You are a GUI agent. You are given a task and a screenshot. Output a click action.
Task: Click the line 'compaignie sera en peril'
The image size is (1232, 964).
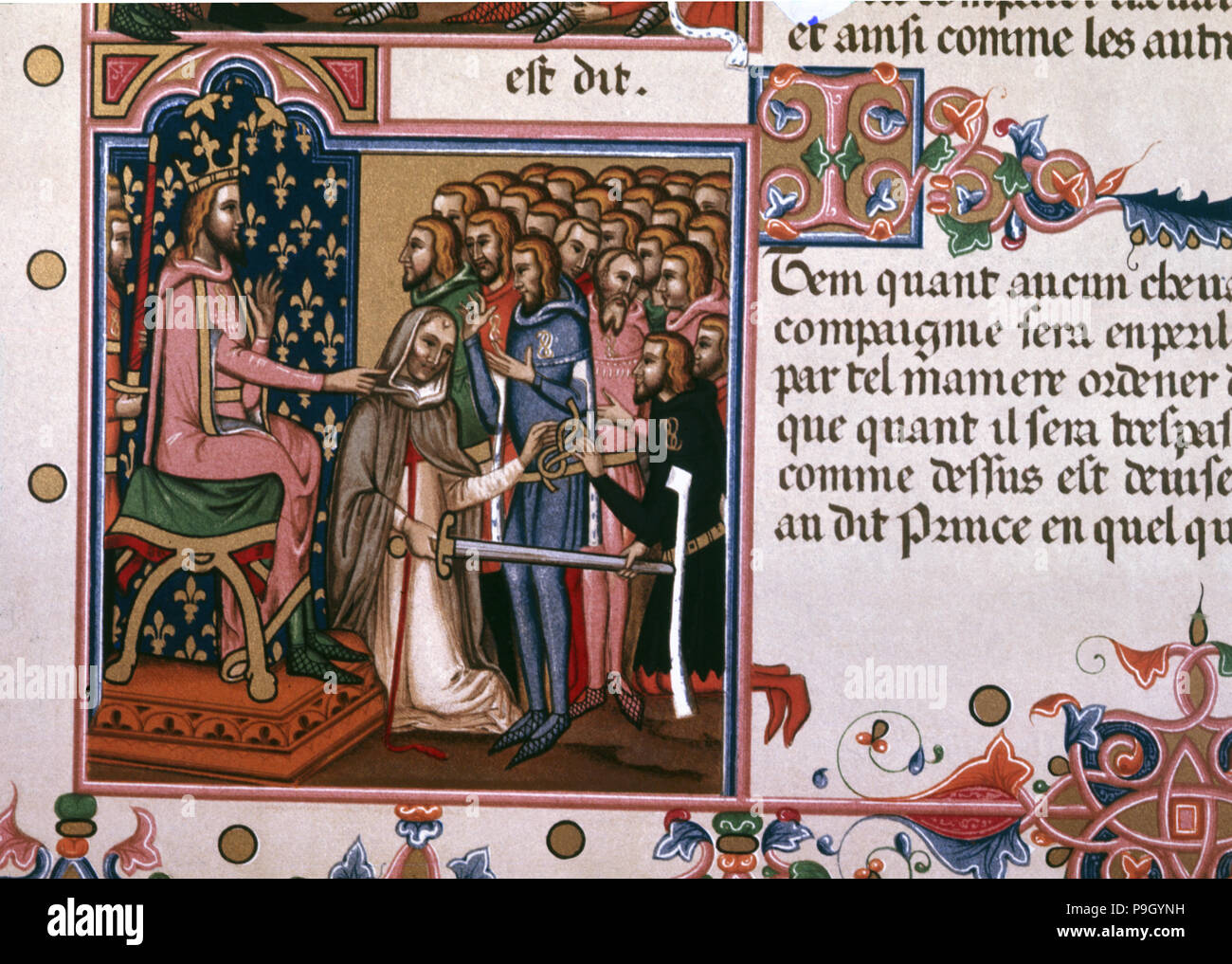pos(1003,332)
